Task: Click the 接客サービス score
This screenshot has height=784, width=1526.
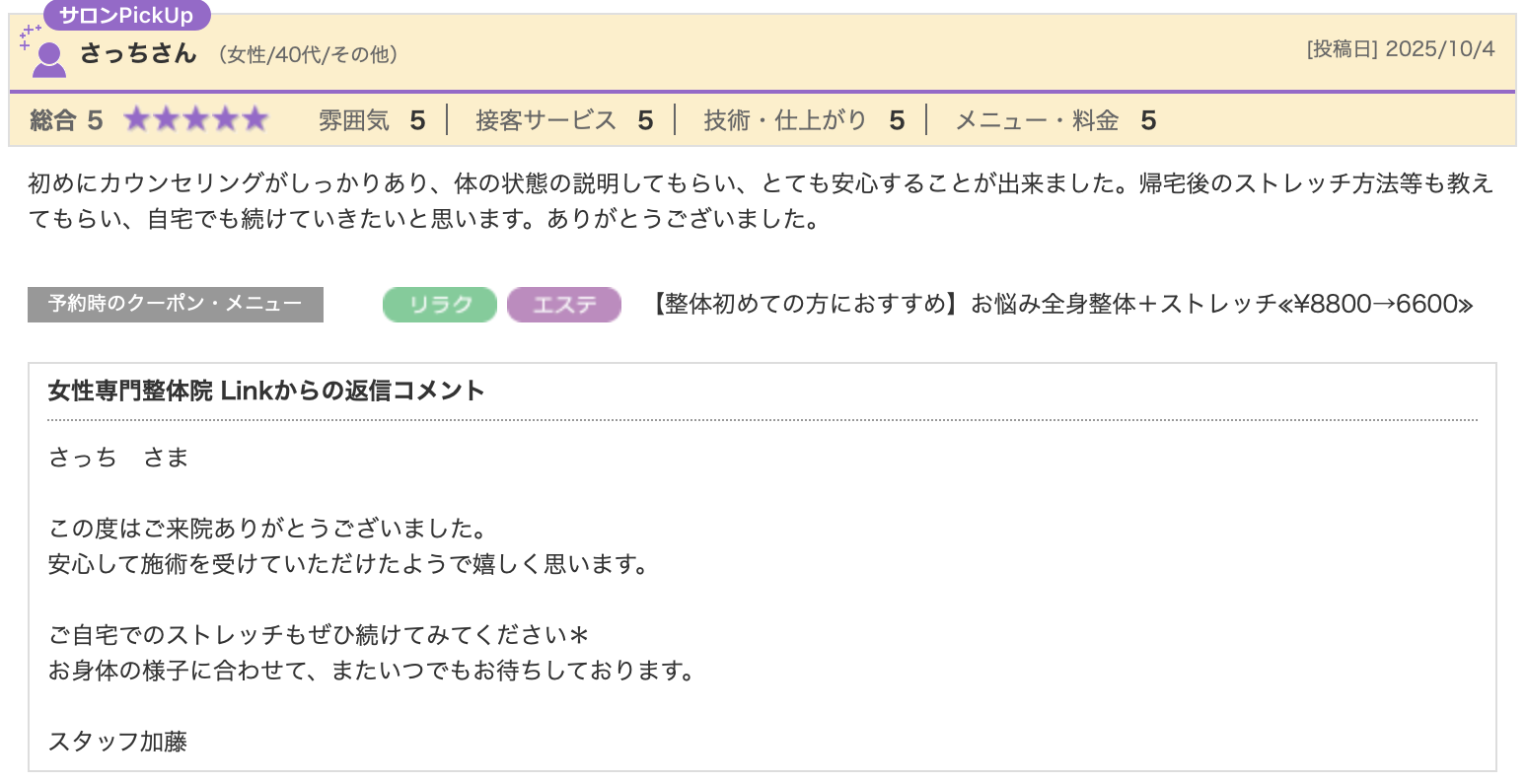Action: click(x=563, y=120)
